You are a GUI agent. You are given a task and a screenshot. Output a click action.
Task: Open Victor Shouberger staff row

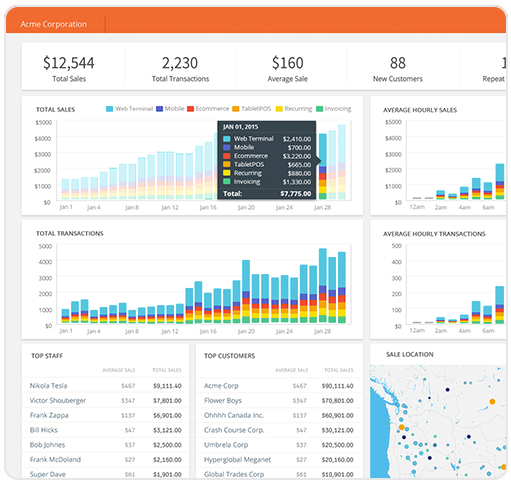click(105, 400)
